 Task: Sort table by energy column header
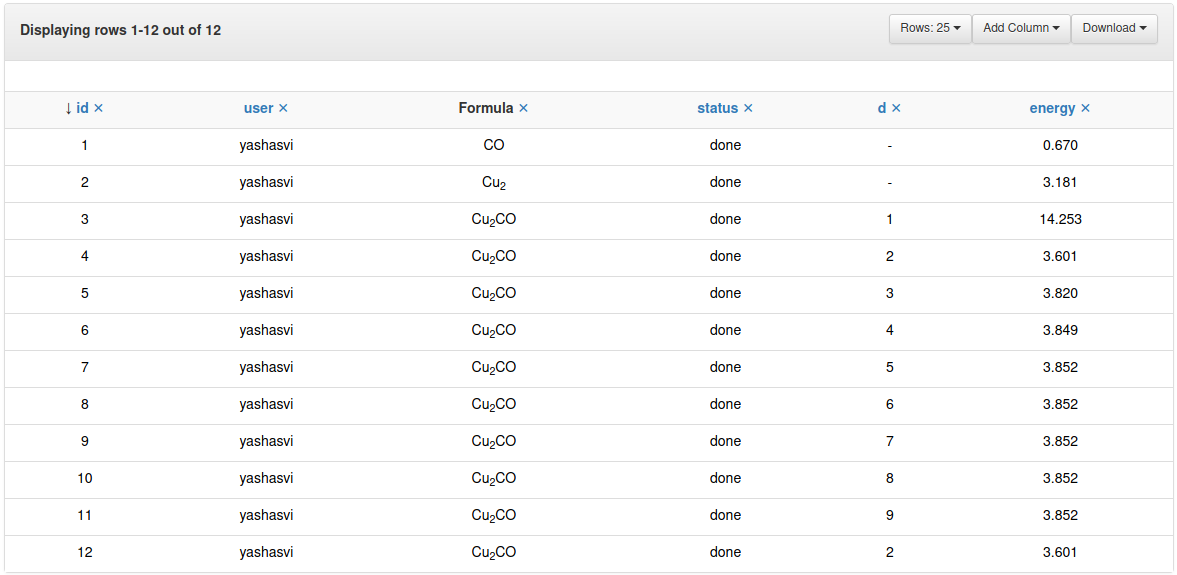point(1052,108)
